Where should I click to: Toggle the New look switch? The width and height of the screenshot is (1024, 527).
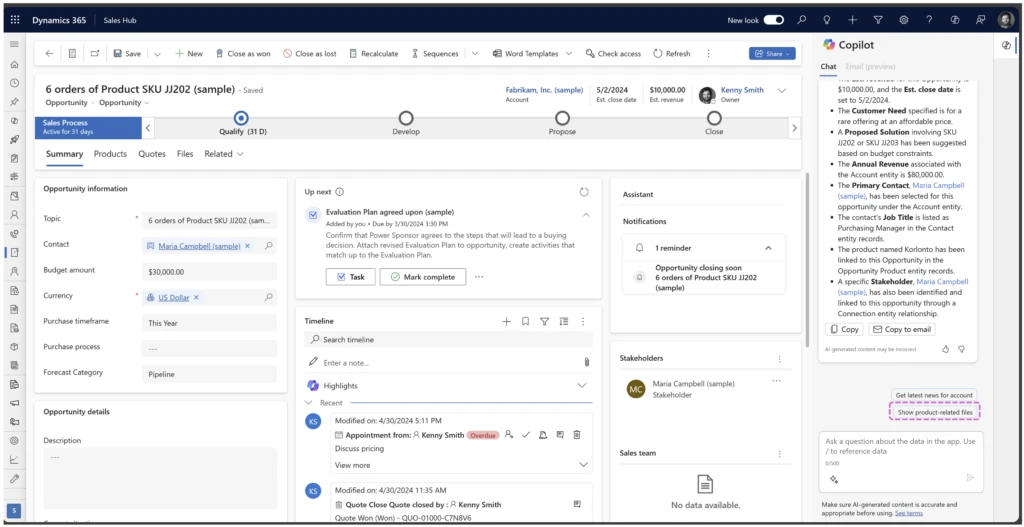[x=773, y=20]
